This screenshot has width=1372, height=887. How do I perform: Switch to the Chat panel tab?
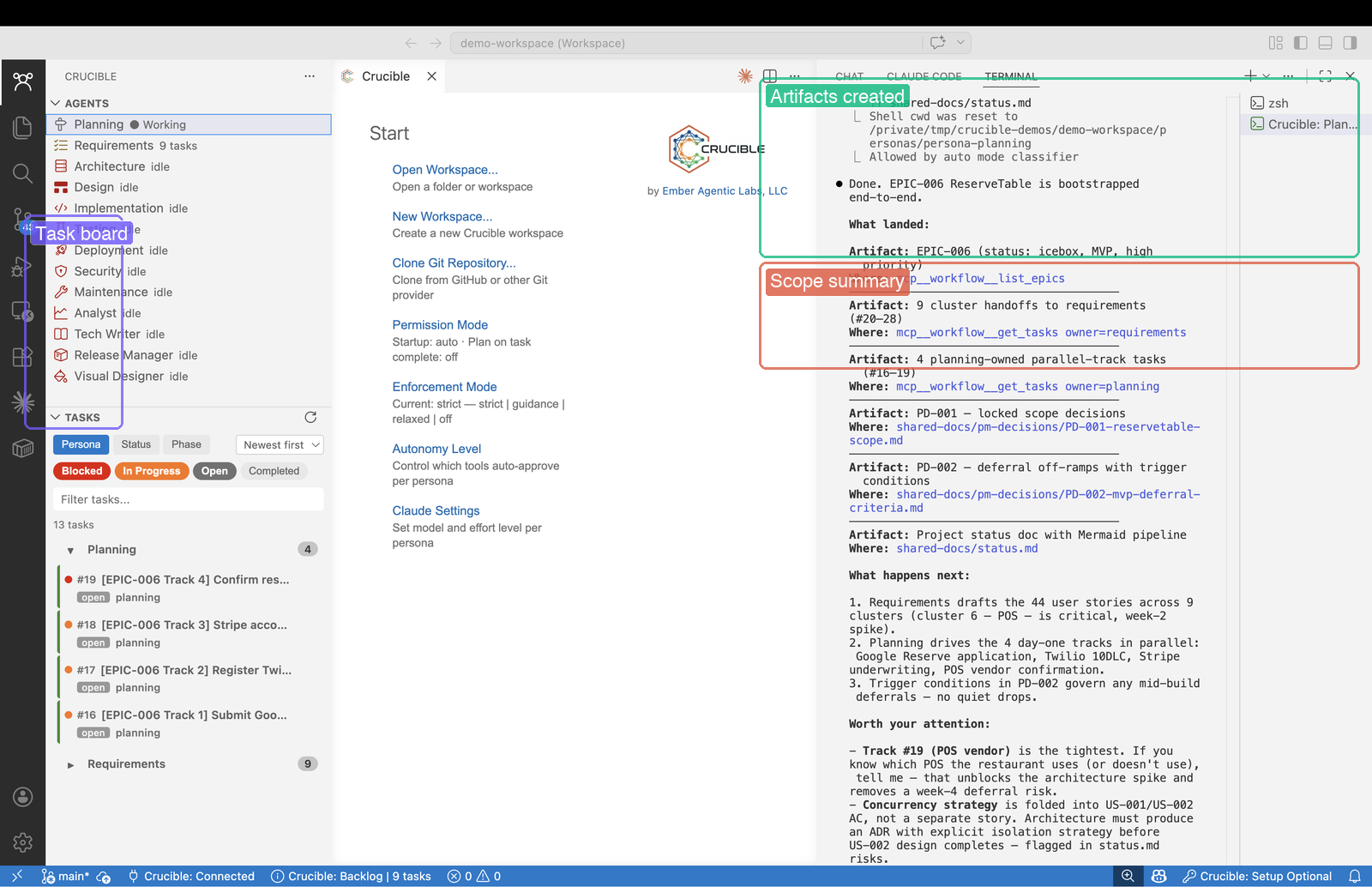(849, 76)
